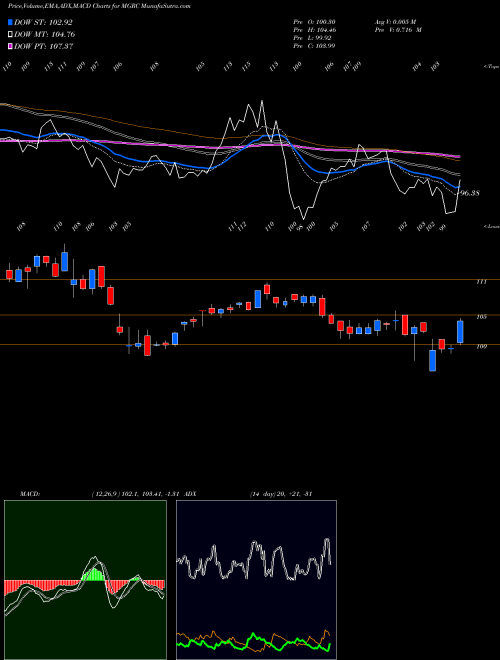
Task: Select the 'DOW MT: 104.76' legend label
Action: point(45,34)
